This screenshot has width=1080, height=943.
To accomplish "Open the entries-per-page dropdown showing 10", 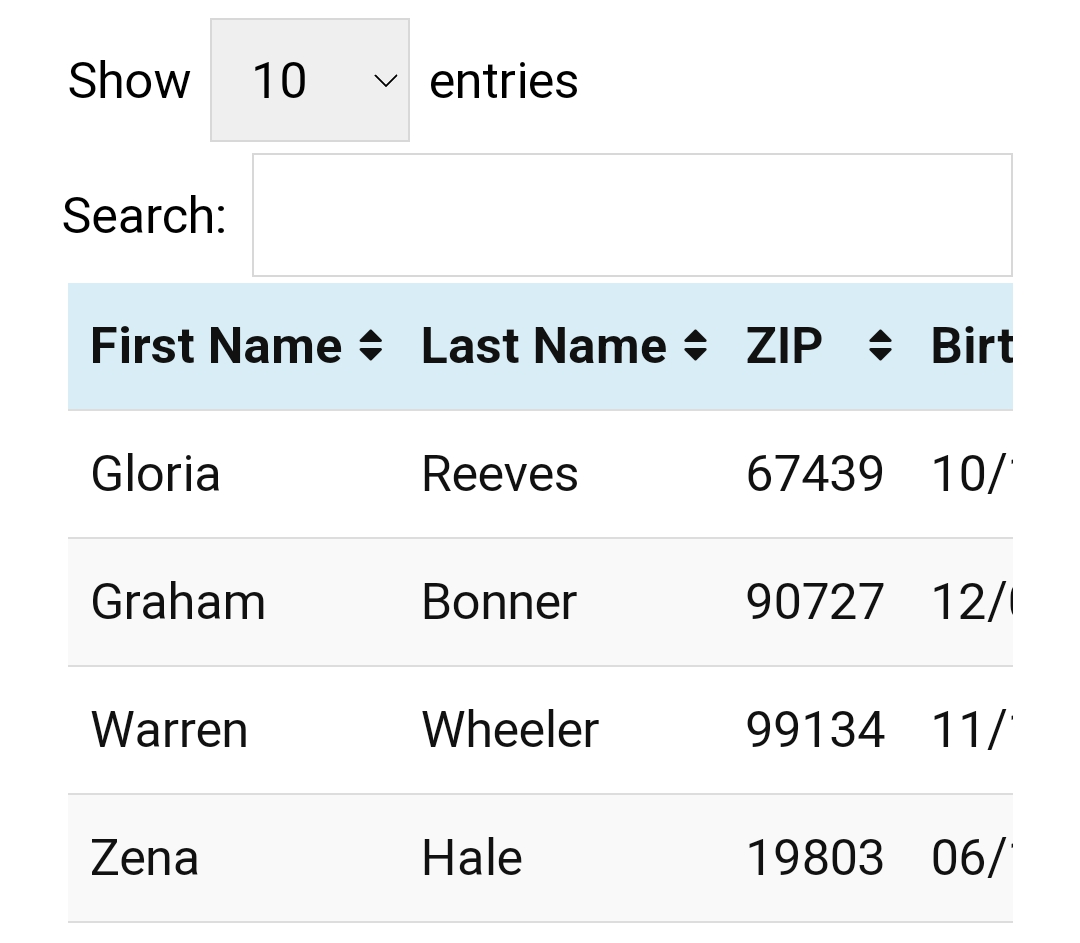I will coord(309,81).
